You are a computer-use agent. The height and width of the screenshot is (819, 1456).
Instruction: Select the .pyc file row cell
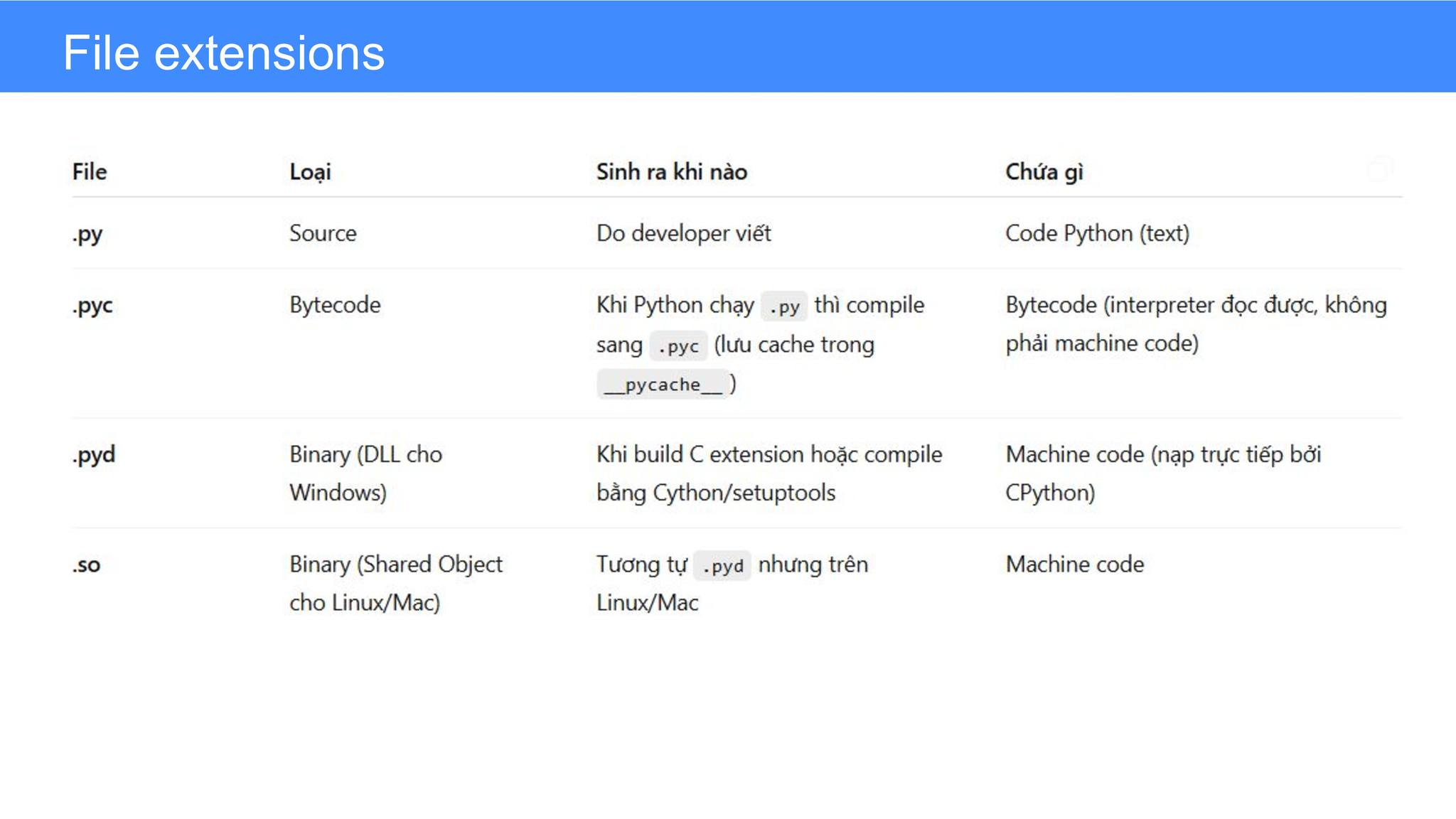92,306
